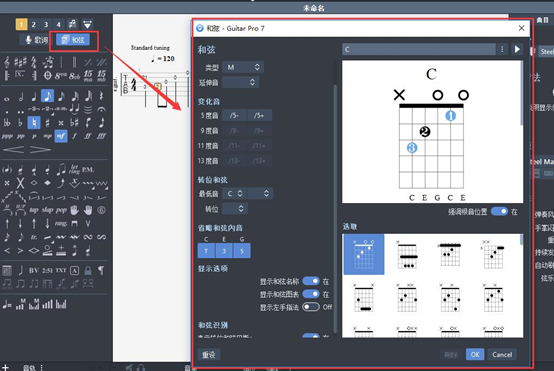Viewport: 554px width, 371px height.
Task: Open the voice options triangle dropdown
Action: (x=87, y=24)
